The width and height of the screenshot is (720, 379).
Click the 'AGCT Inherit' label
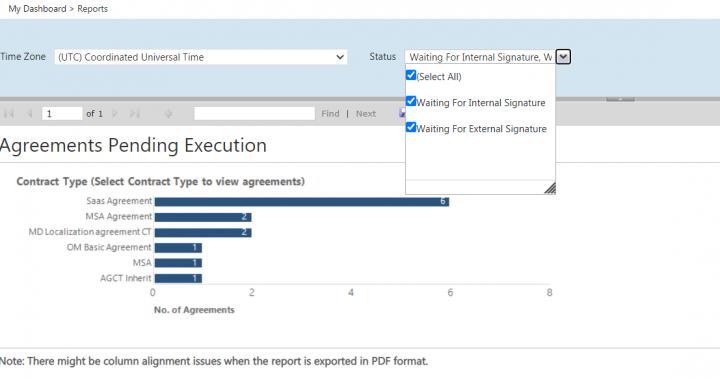tap(125, 278)
